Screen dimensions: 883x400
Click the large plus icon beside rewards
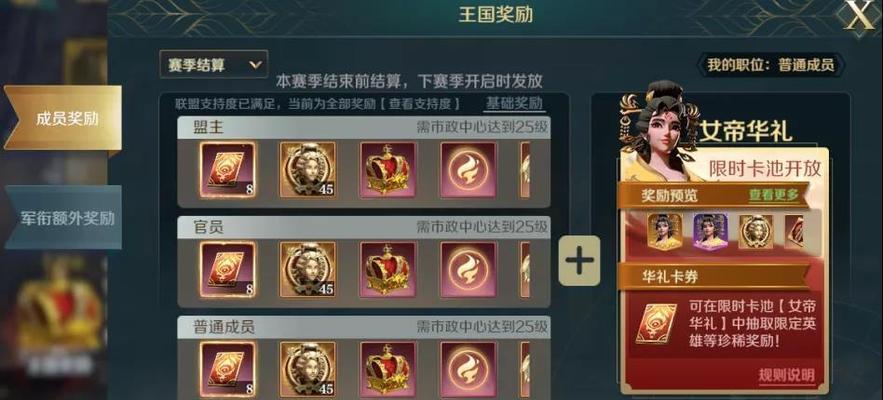coord(579,261)
